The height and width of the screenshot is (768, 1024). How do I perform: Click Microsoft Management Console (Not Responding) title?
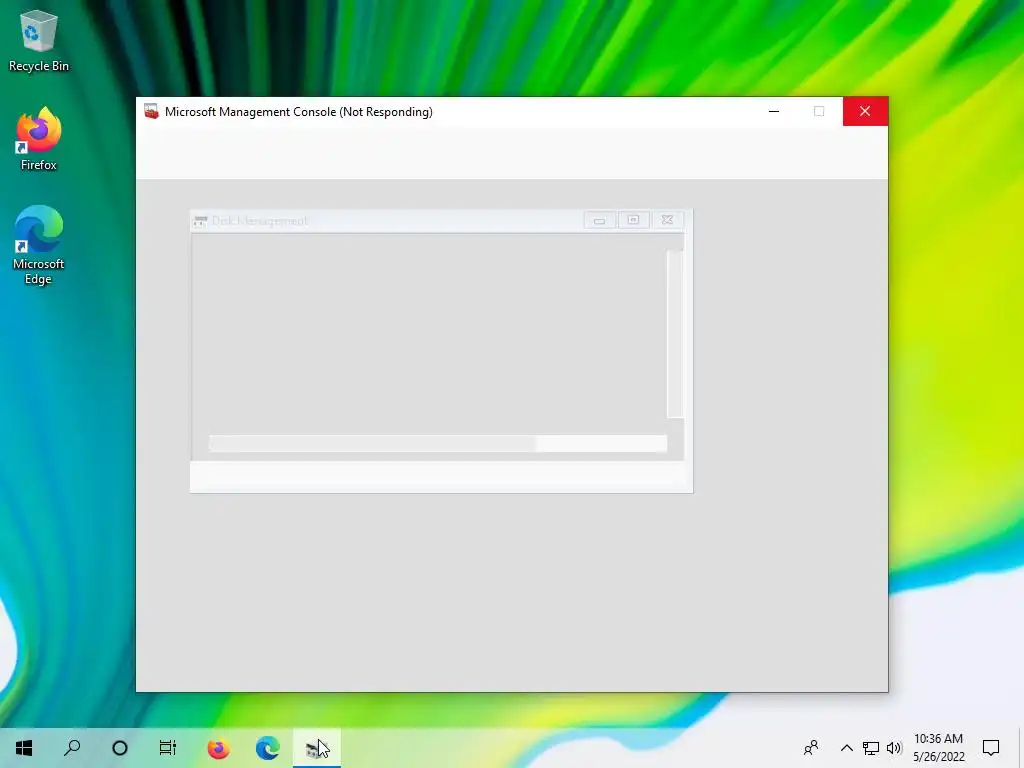[298, 112]
